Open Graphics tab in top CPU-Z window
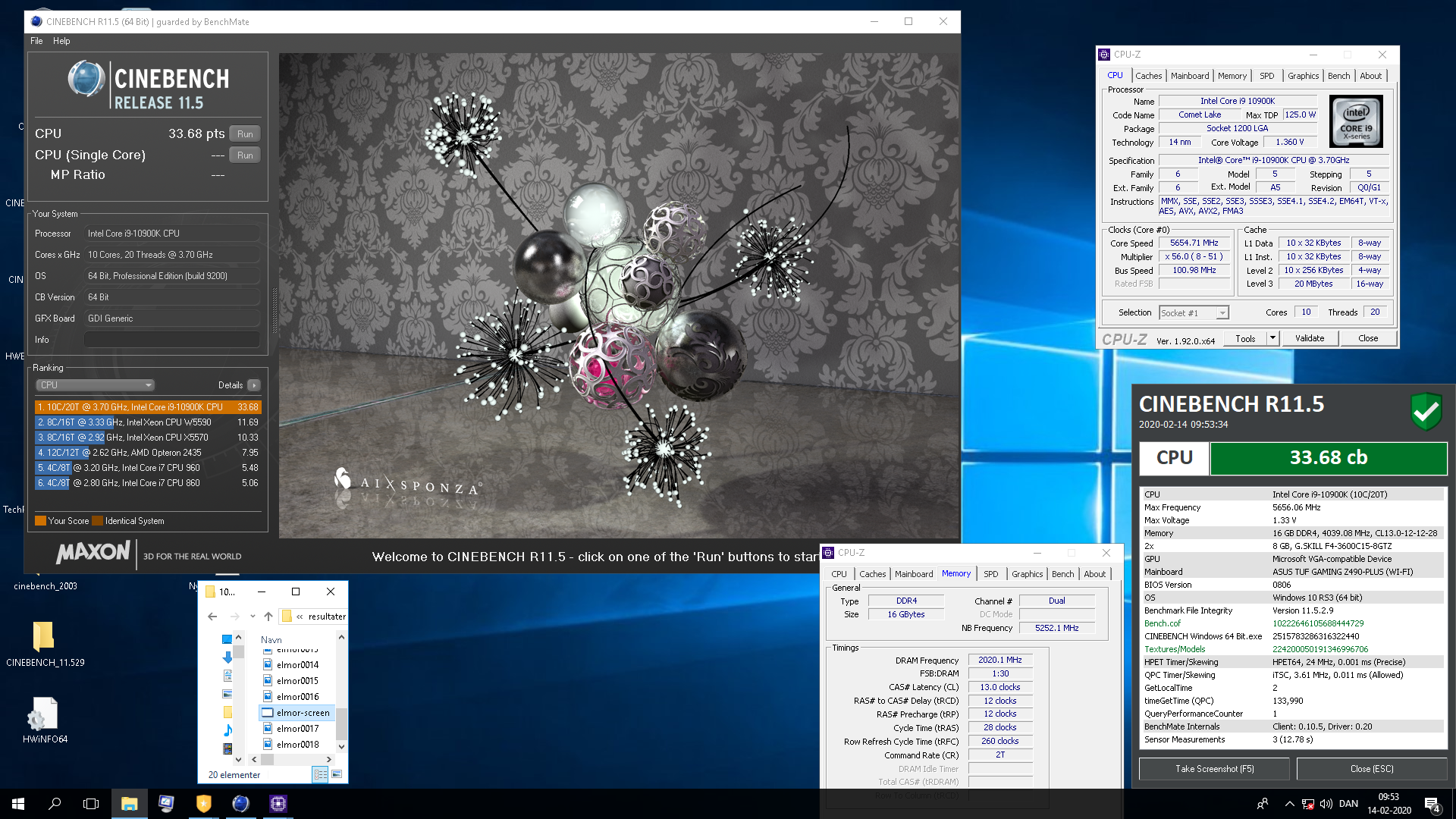Image resolution: width=1456 pixels, height=819 pixels. click(1303, 76)
